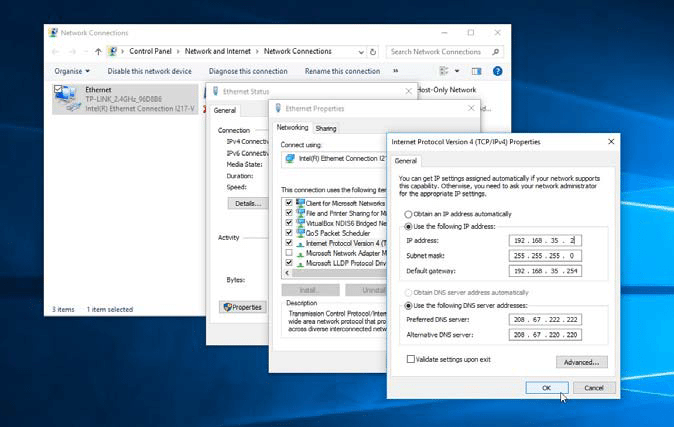Click Host-Only Network adapter label
This screenshot has height=427, width=674.
(x=447, y=90)
